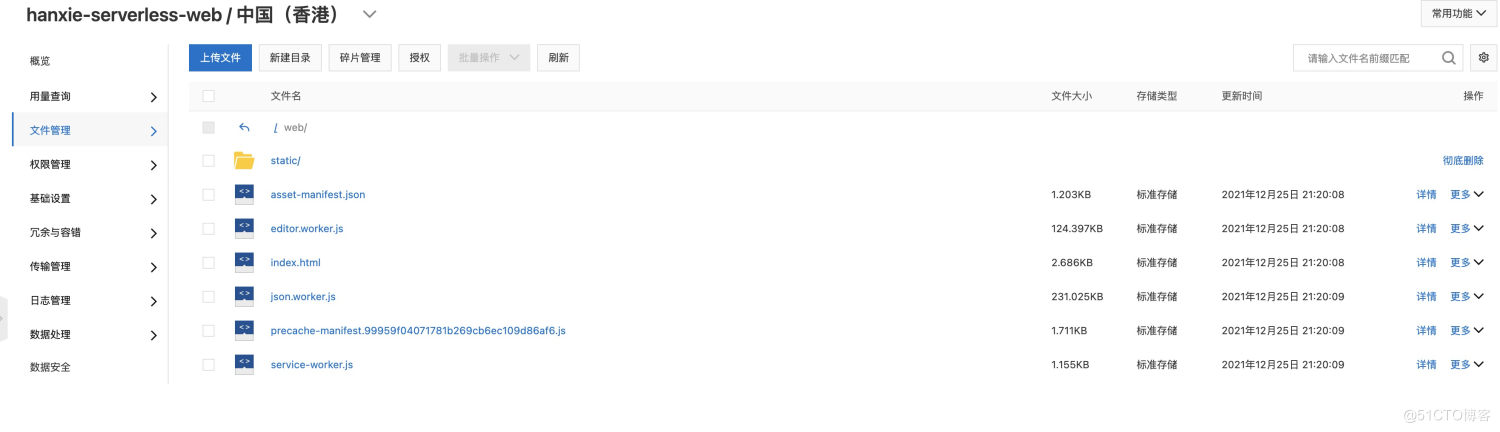Click the search magnifier icon
Viewport: 1500px width, 432px height.
[1448, 58]
